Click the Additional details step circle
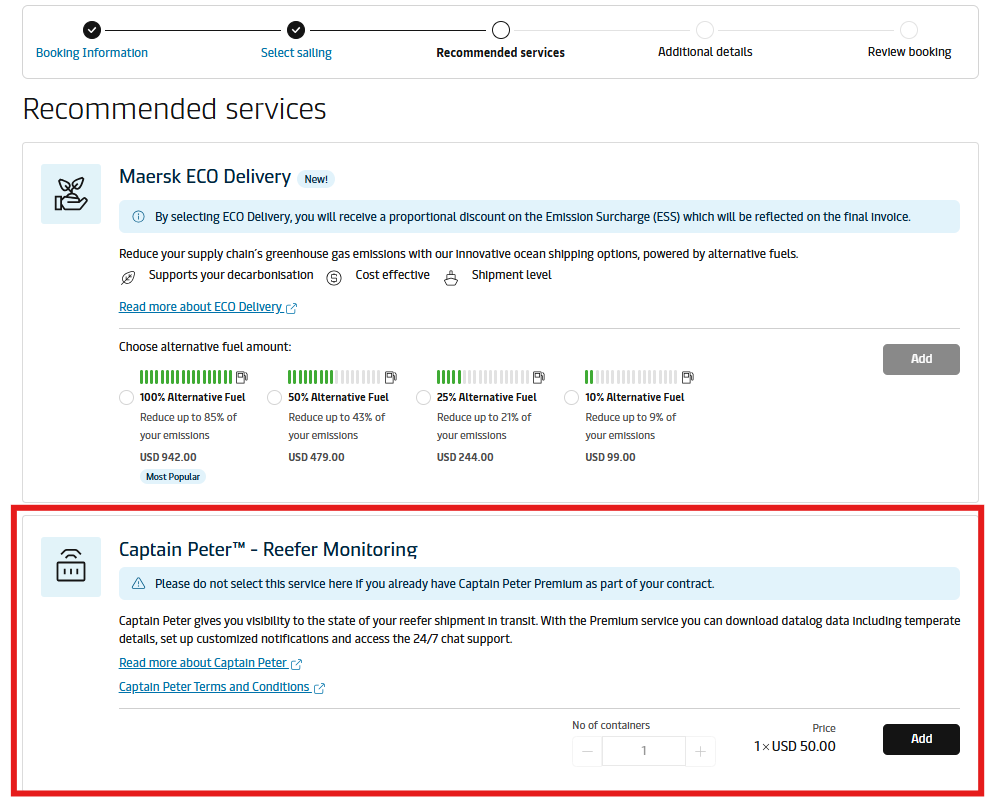Screen dimensions: 985x797 tap(705, 30)
